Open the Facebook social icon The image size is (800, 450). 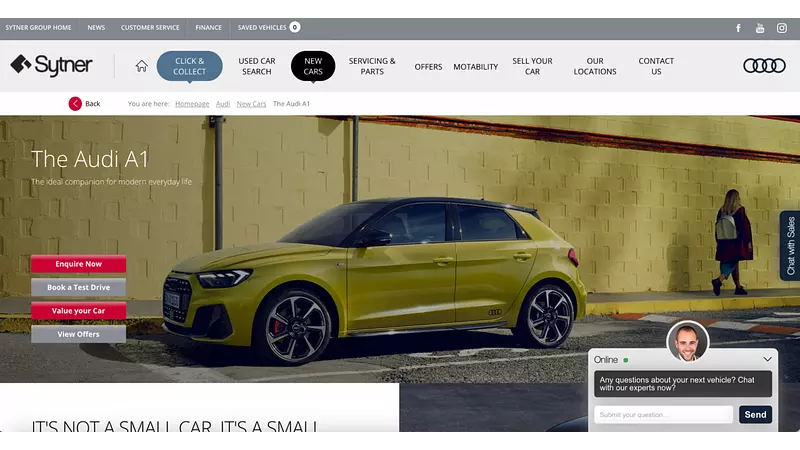tap(738, 28)
